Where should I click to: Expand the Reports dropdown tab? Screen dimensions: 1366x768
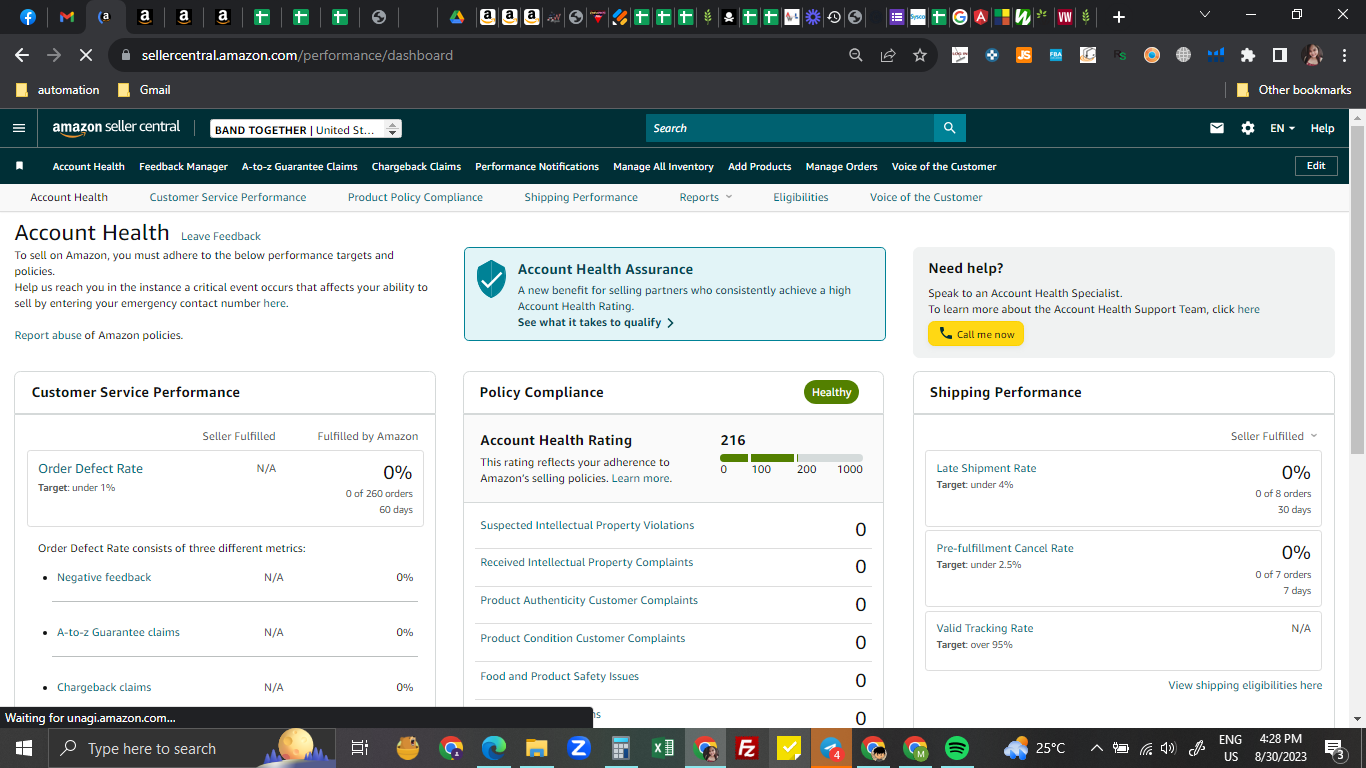pyautogui.click(x=706, y=197)
